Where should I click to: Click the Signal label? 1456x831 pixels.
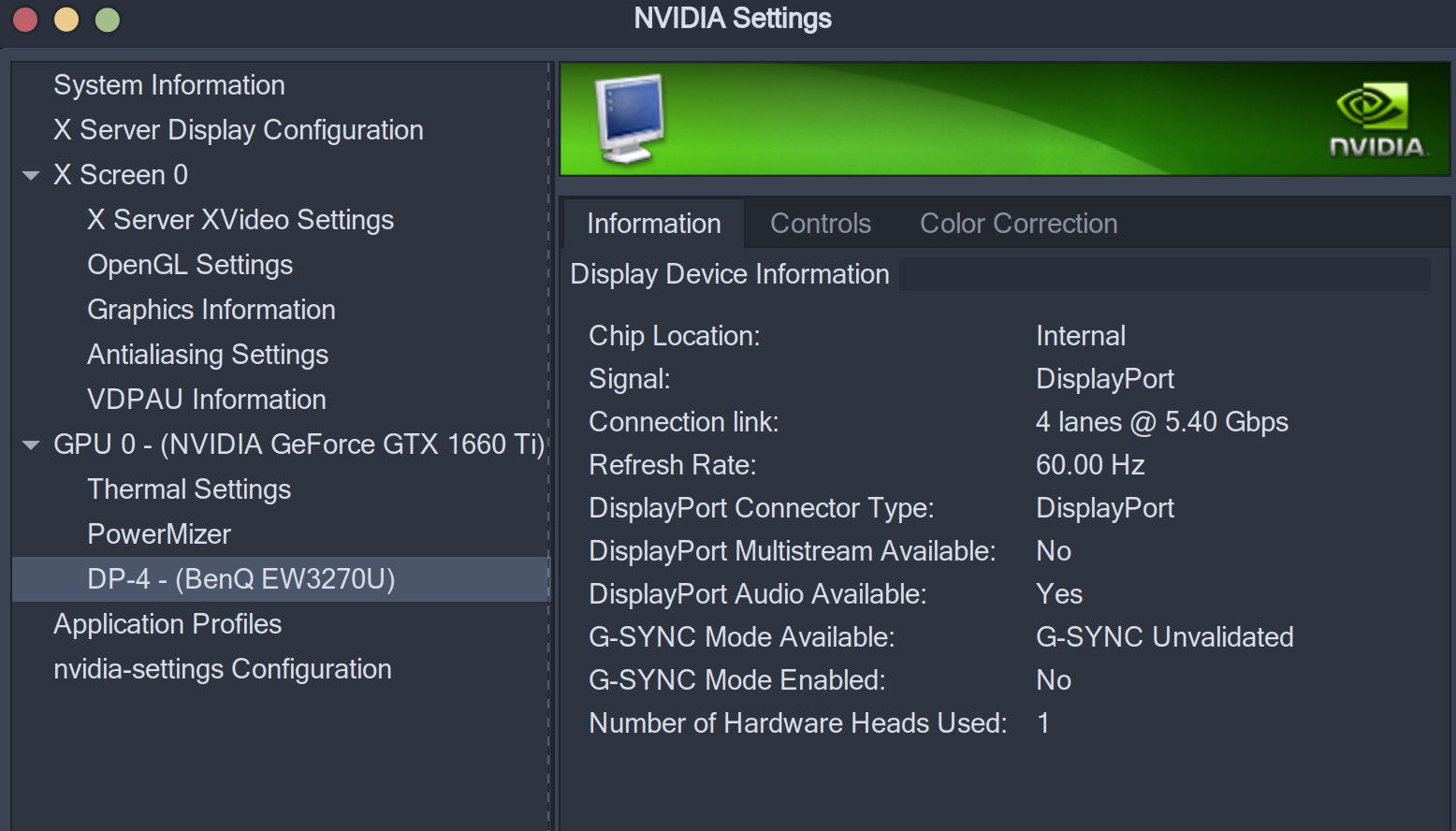[x=630, y=379]
